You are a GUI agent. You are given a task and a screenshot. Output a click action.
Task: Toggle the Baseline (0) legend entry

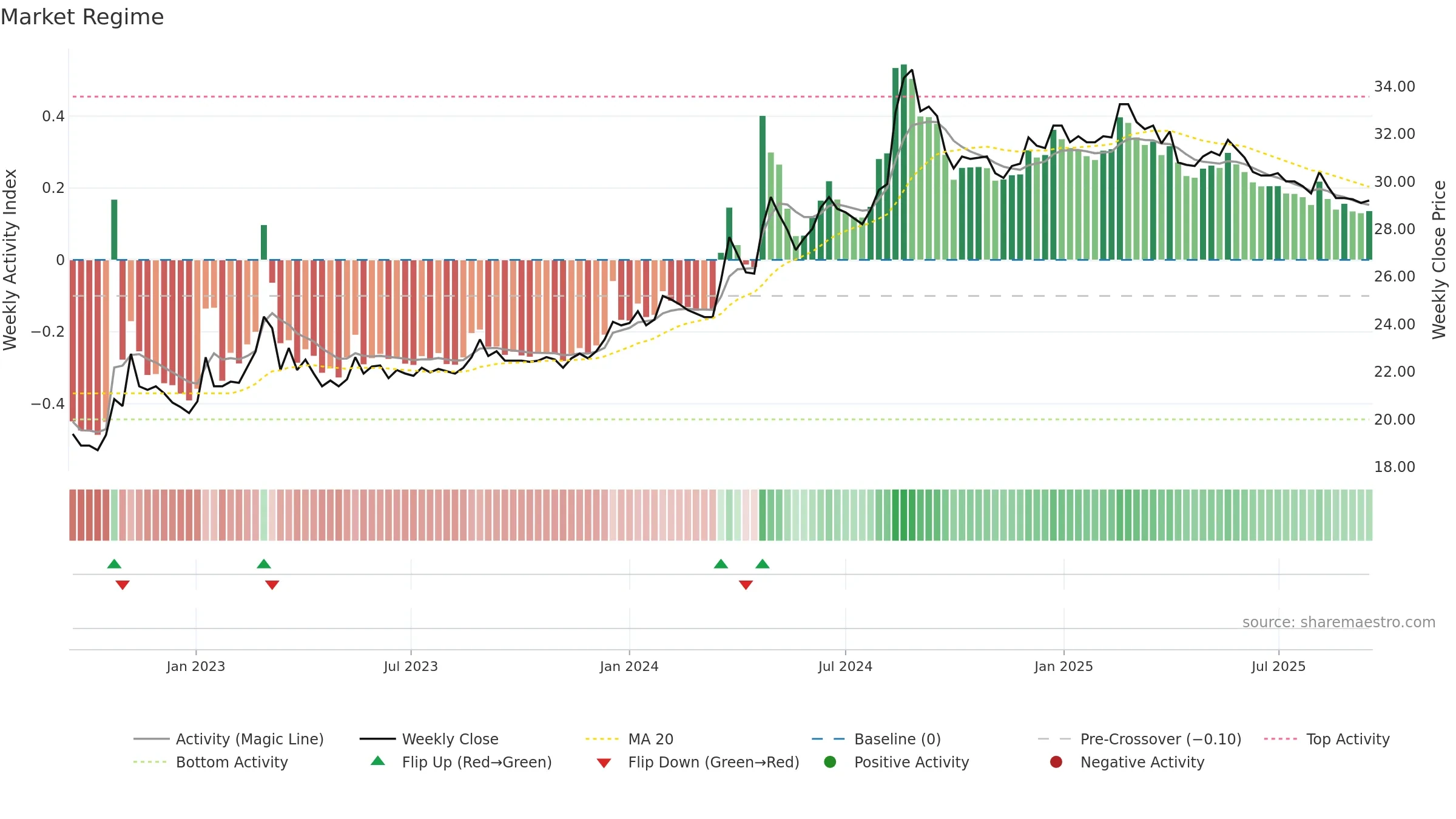(x=876, y=739)
